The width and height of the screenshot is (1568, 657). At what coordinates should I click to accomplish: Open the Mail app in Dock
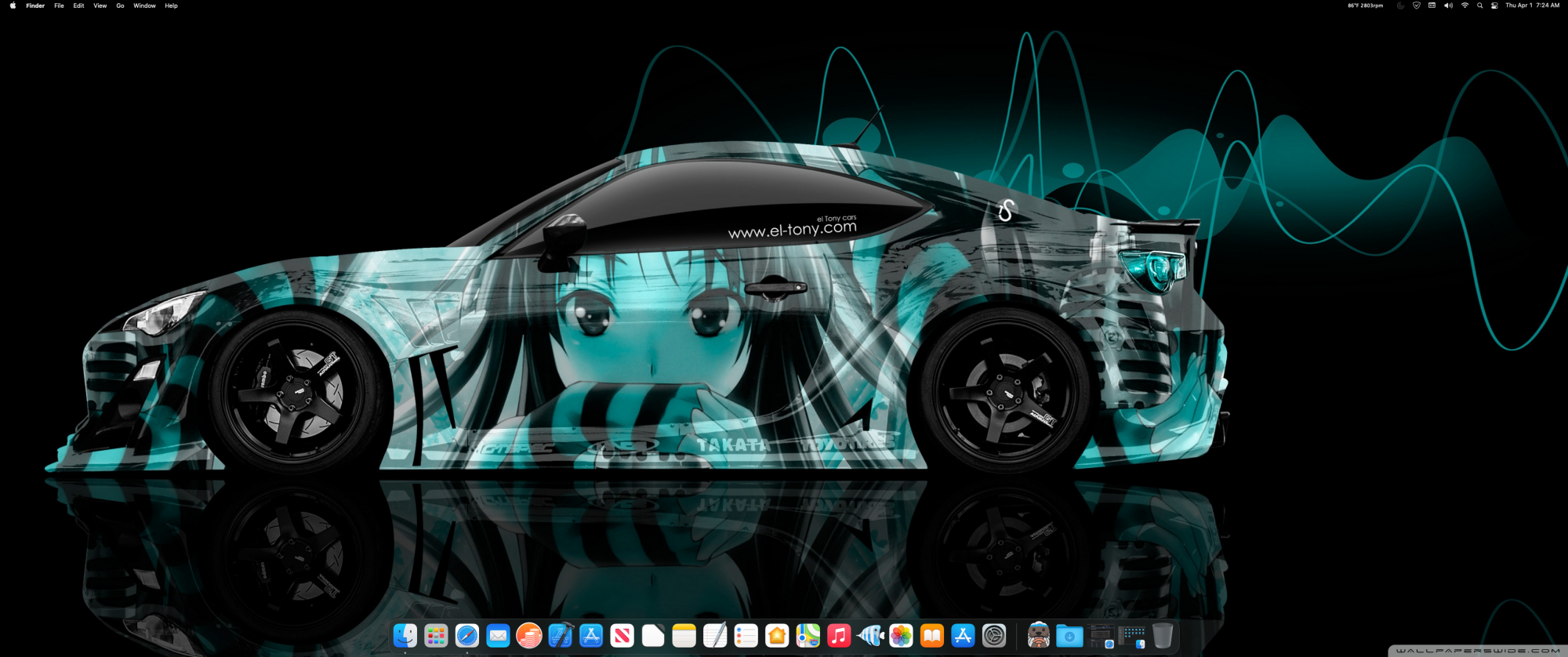point(498,636)
